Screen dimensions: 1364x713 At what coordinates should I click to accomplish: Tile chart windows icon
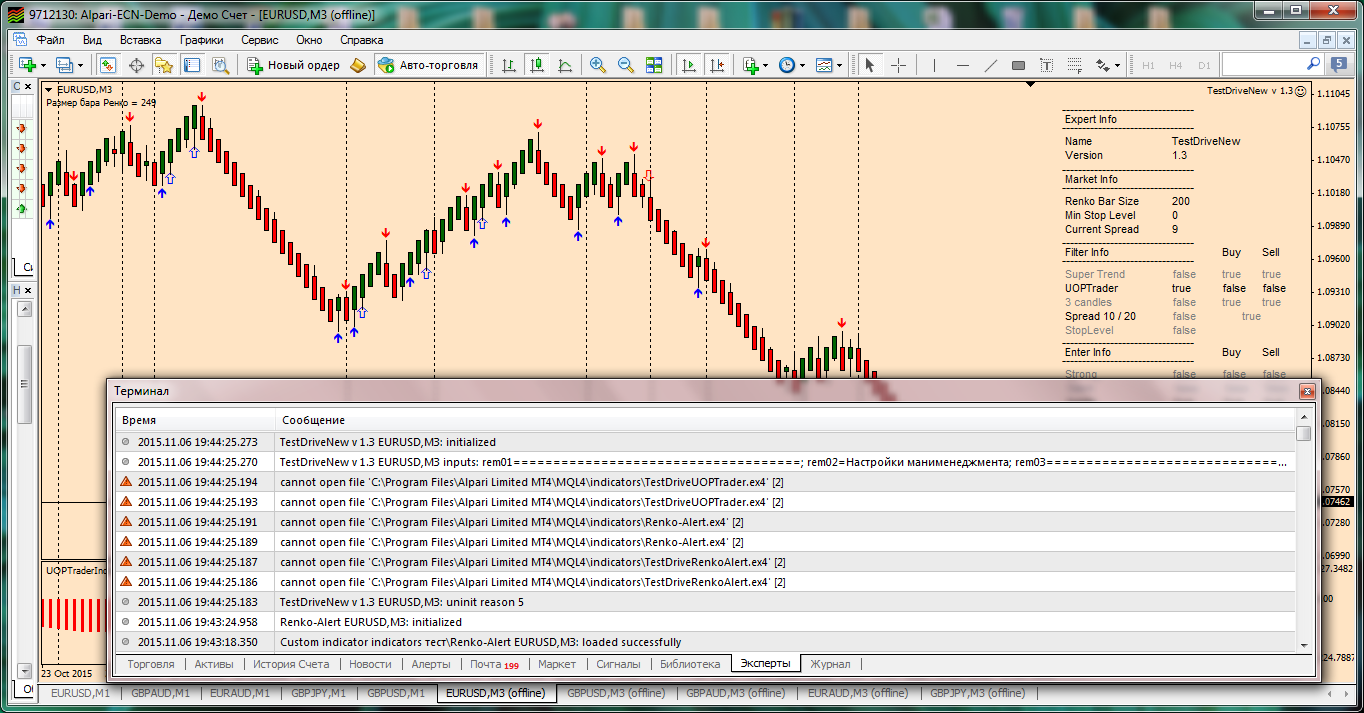coord(654,65)
